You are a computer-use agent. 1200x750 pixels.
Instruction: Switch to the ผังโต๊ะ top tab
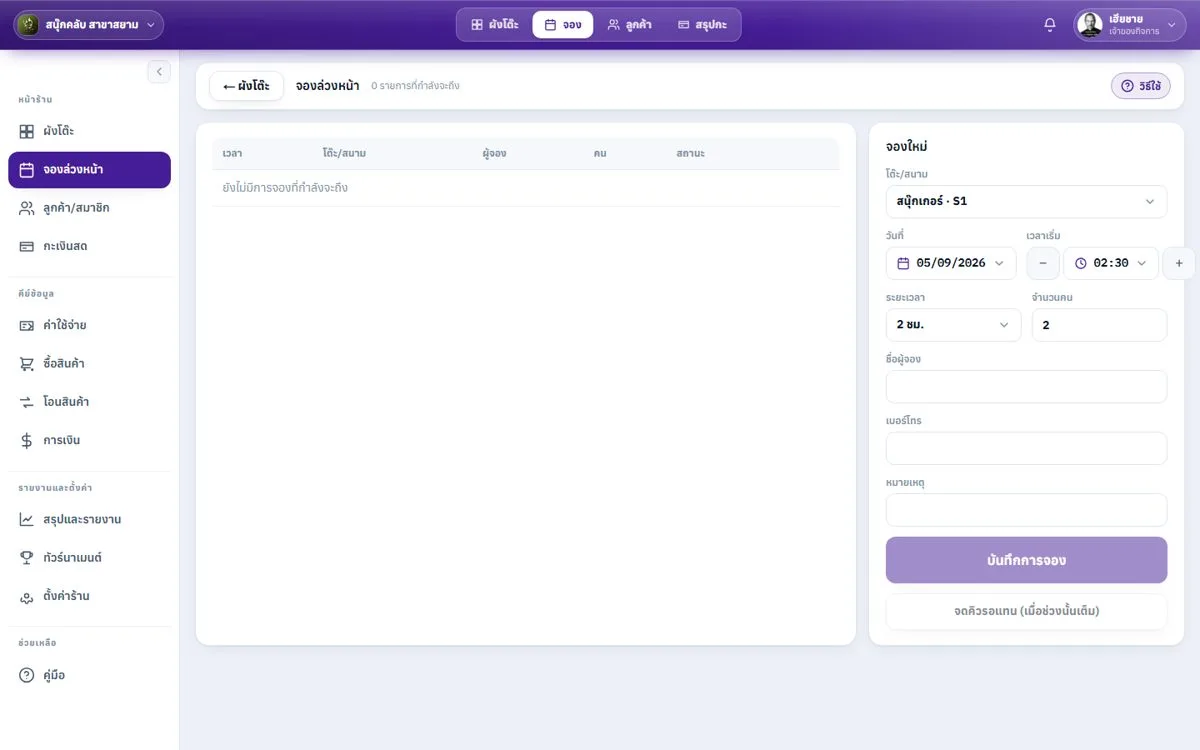tap(494, 25)
